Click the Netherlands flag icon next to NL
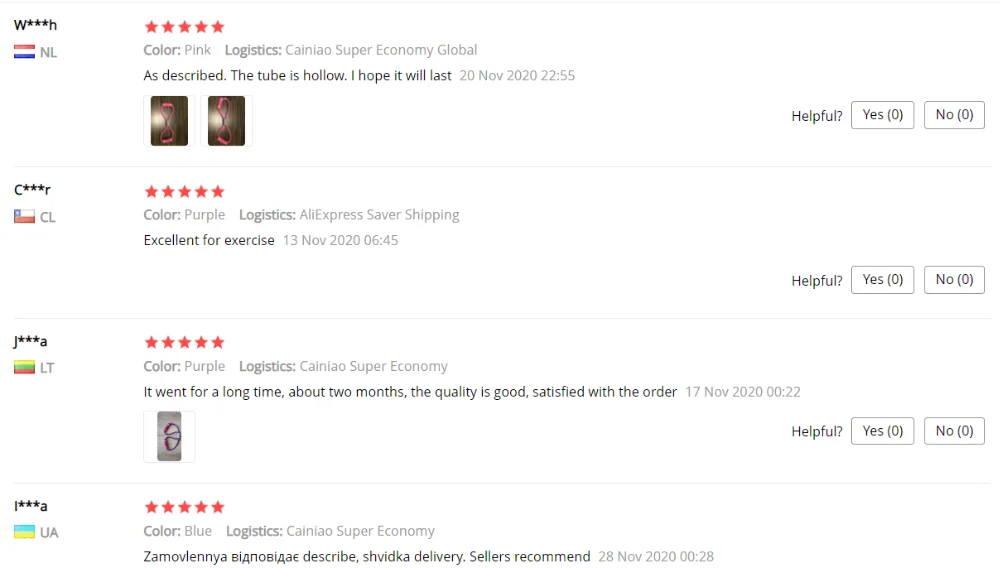This screenshot has height=568, width=1000. point(24,52)
